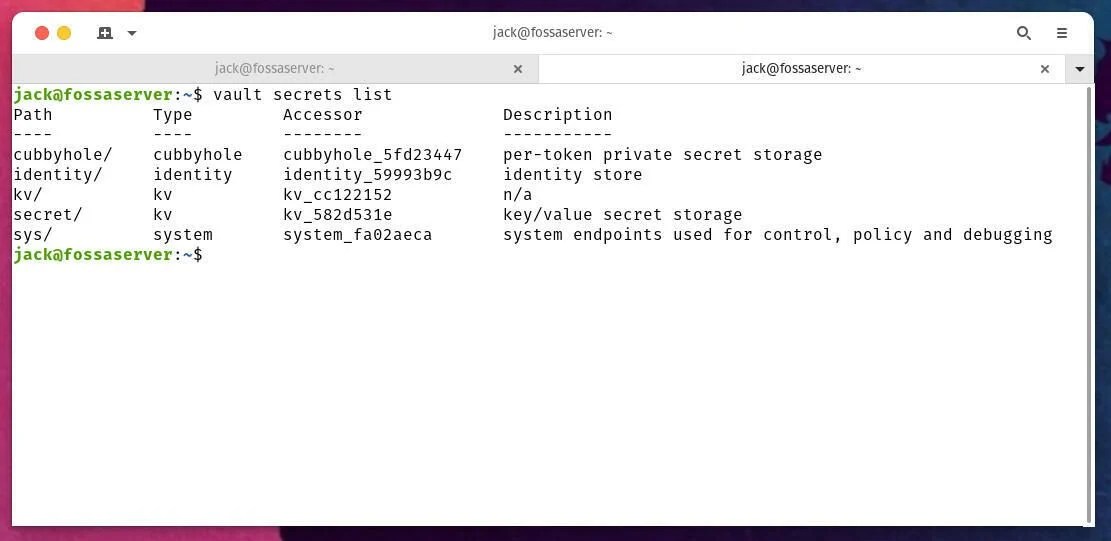Click the 'cubbyhole/' path entry
This screenshot has width=1111, height=541.
pos(62,154)
